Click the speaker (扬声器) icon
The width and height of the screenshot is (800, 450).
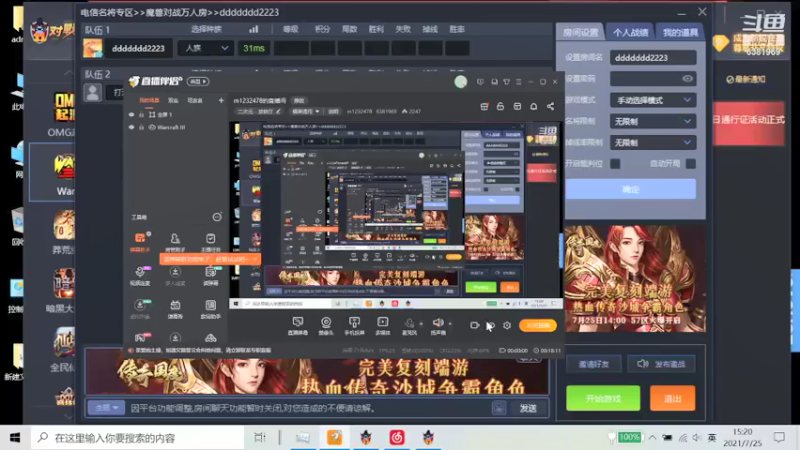tap(438, 325)
